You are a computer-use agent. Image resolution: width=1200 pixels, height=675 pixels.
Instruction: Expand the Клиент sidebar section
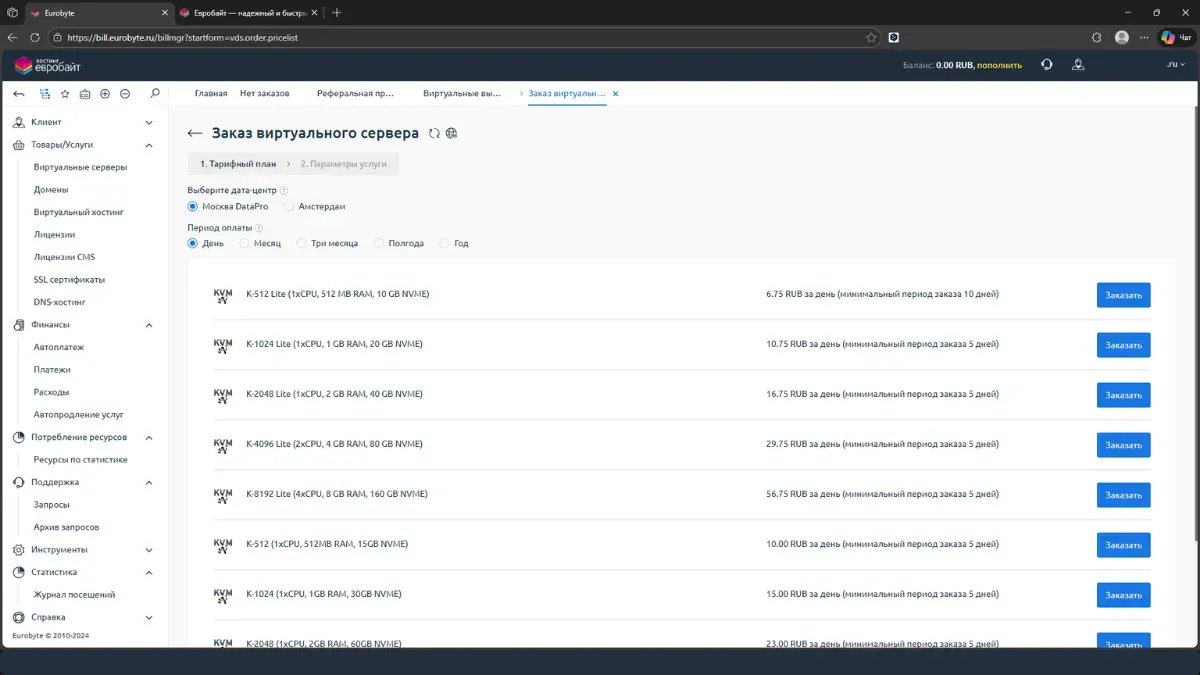point(149,122)
